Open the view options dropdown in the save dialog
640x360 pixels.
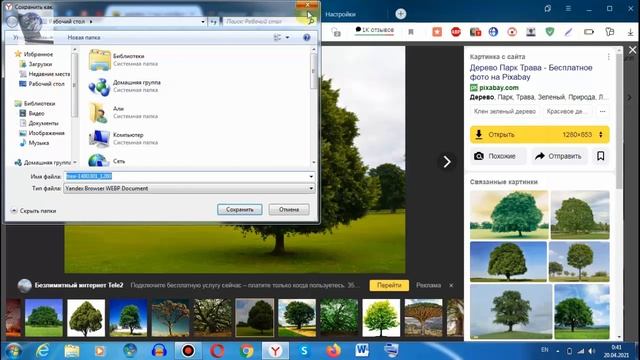[287, 38]
